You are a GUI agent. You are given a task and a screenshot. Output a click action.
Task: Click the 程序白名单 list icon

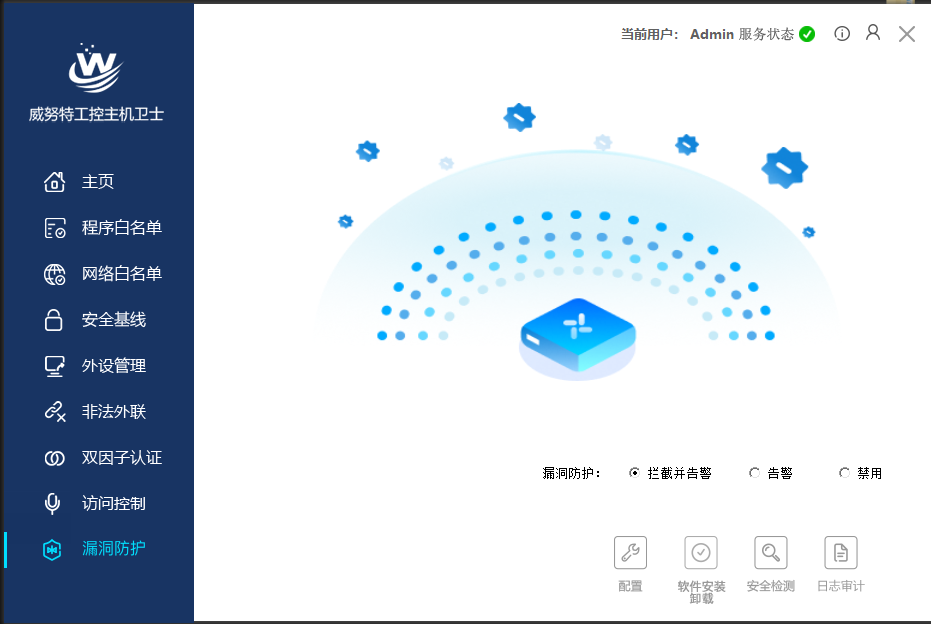(55, 228)
